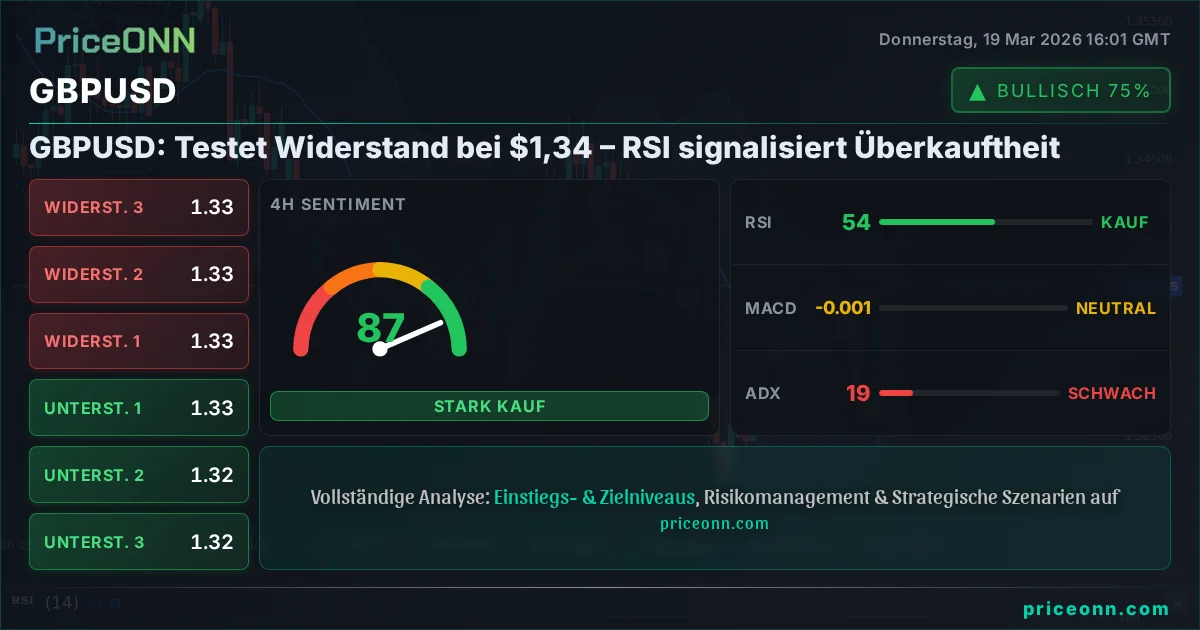Viewport: 1200px width, 630px height.
Task: Click the PriceONN logo
Action: pyautogui.click(x=115, y=40)
